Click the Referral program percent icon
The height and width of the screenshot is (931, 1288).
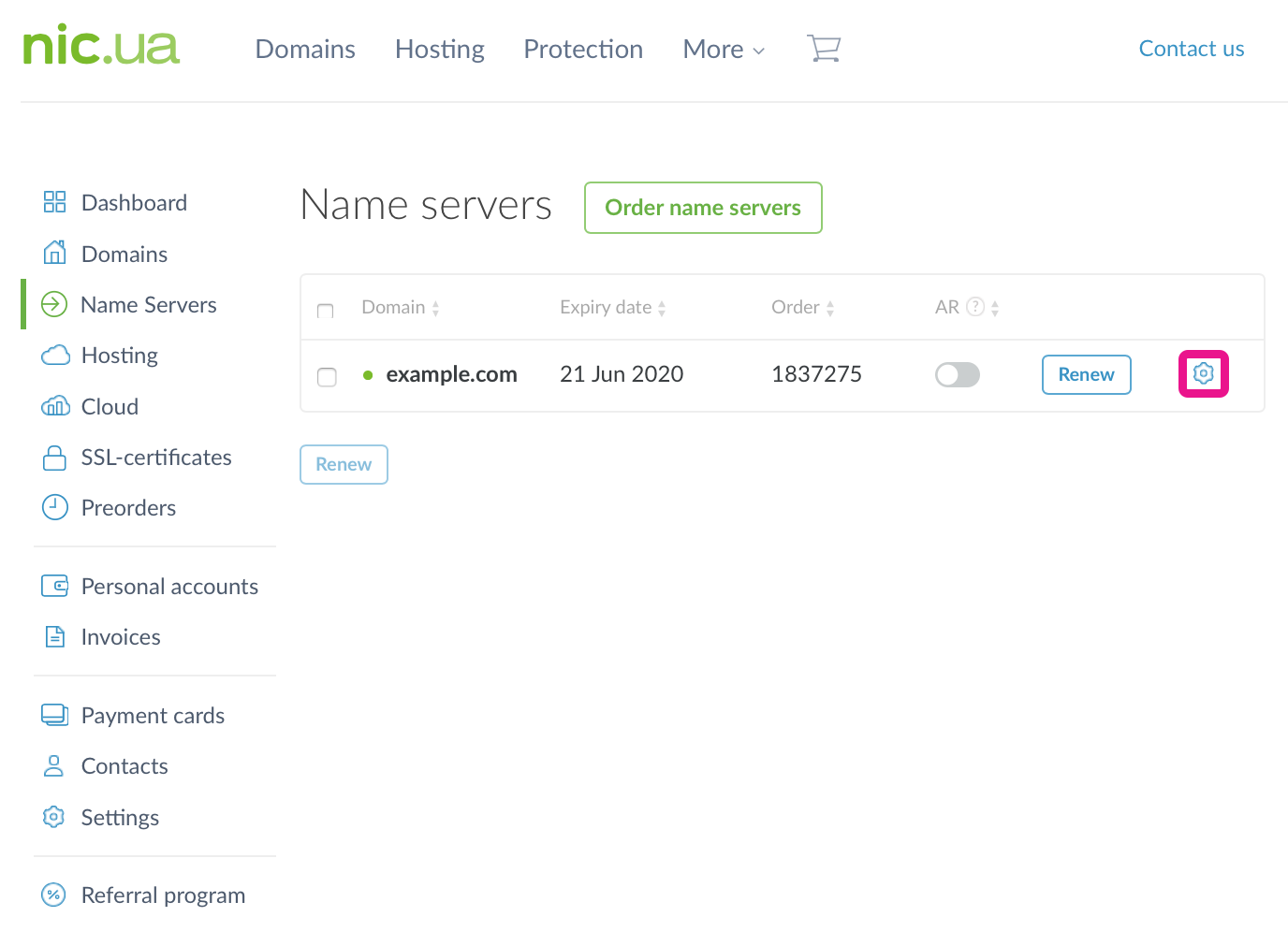[x=54, y=895]
